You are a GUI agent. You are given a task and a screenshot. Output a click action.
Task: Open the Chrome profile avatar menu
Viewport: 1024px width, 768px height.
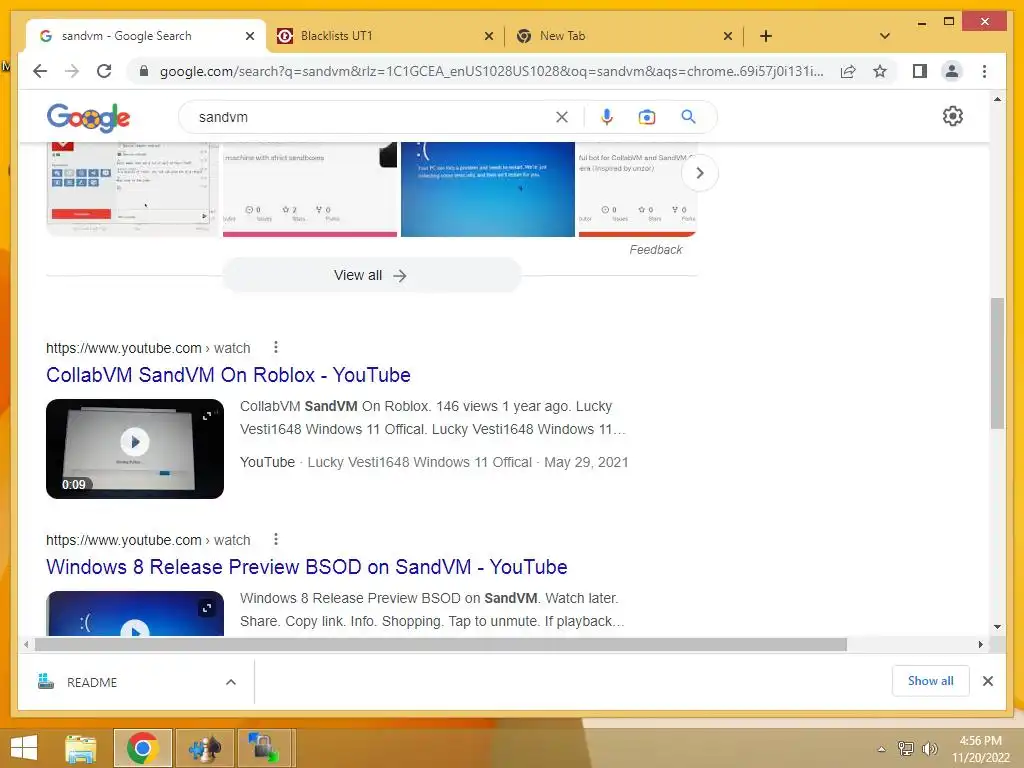click(x=952, y=71)
